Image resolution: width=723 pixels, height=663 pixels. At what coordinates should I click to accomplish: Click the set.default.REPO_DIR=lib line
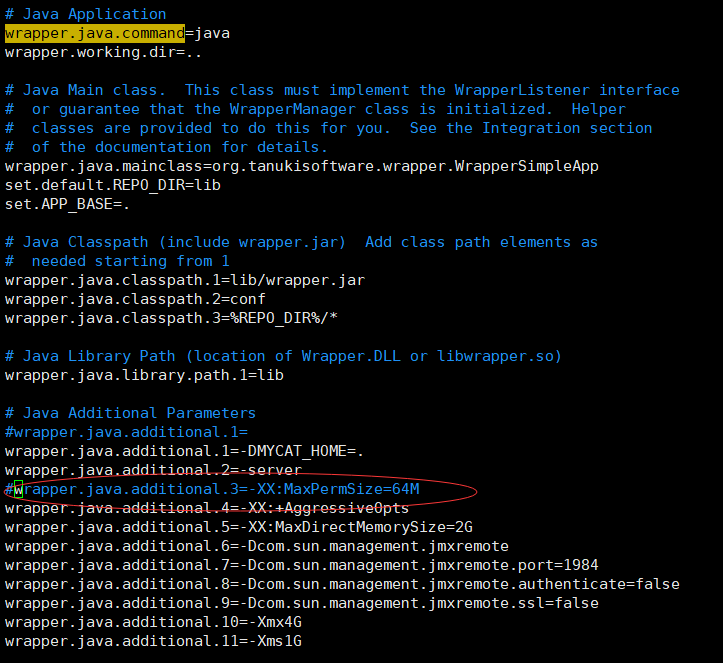coord(113,185)
